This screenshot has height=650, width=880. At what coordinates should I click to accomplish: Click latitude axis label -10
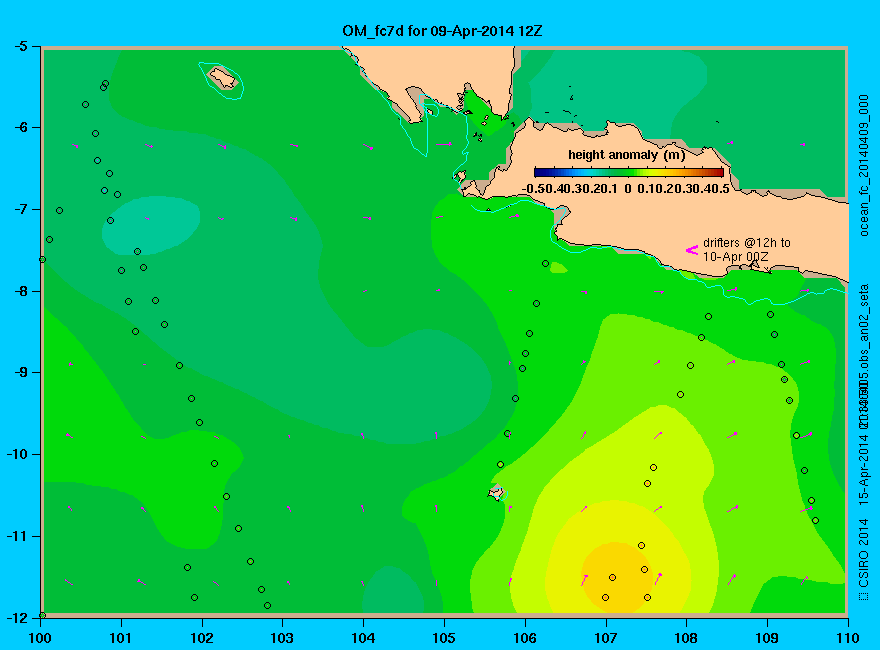coord(17,454)
